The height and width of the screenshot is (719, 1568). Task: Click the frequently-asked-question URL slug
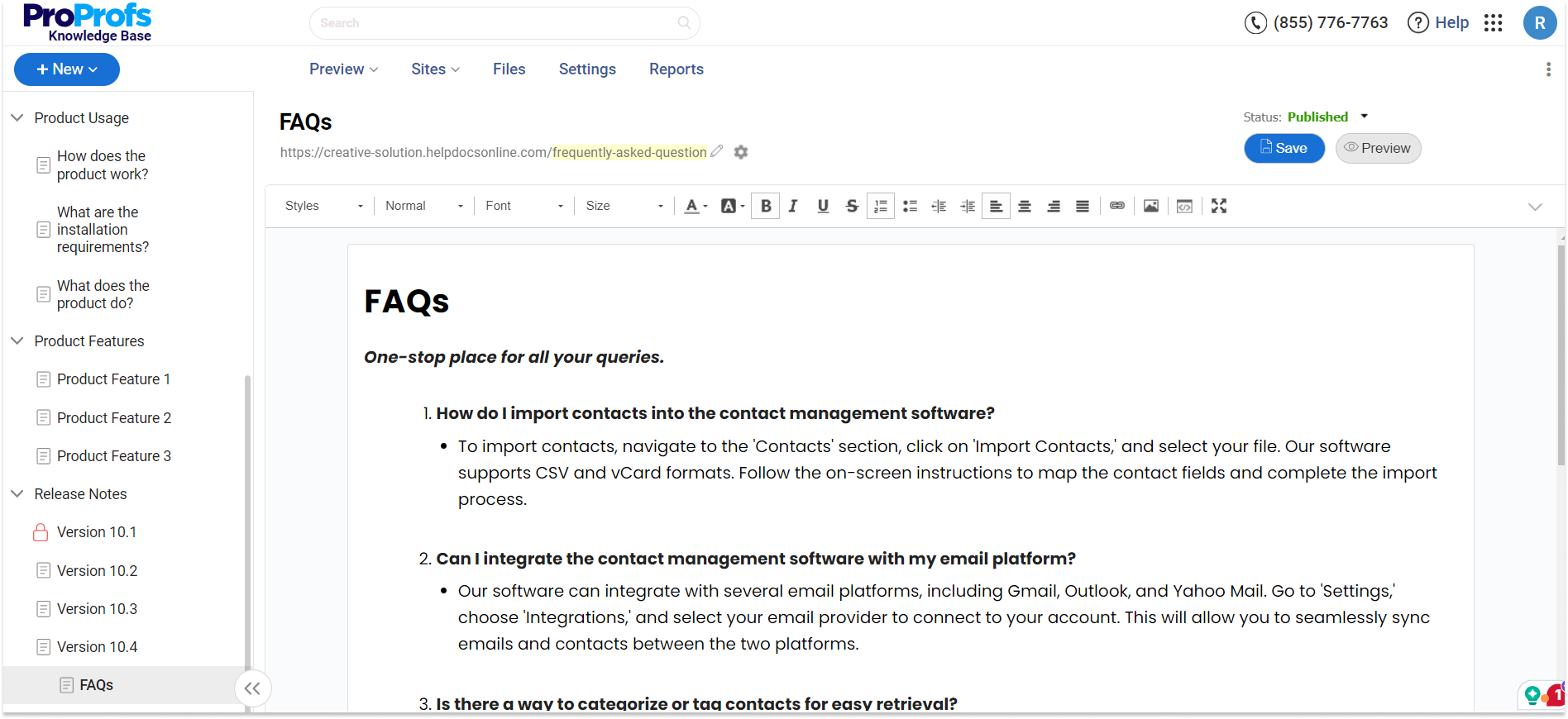point(629,152)
